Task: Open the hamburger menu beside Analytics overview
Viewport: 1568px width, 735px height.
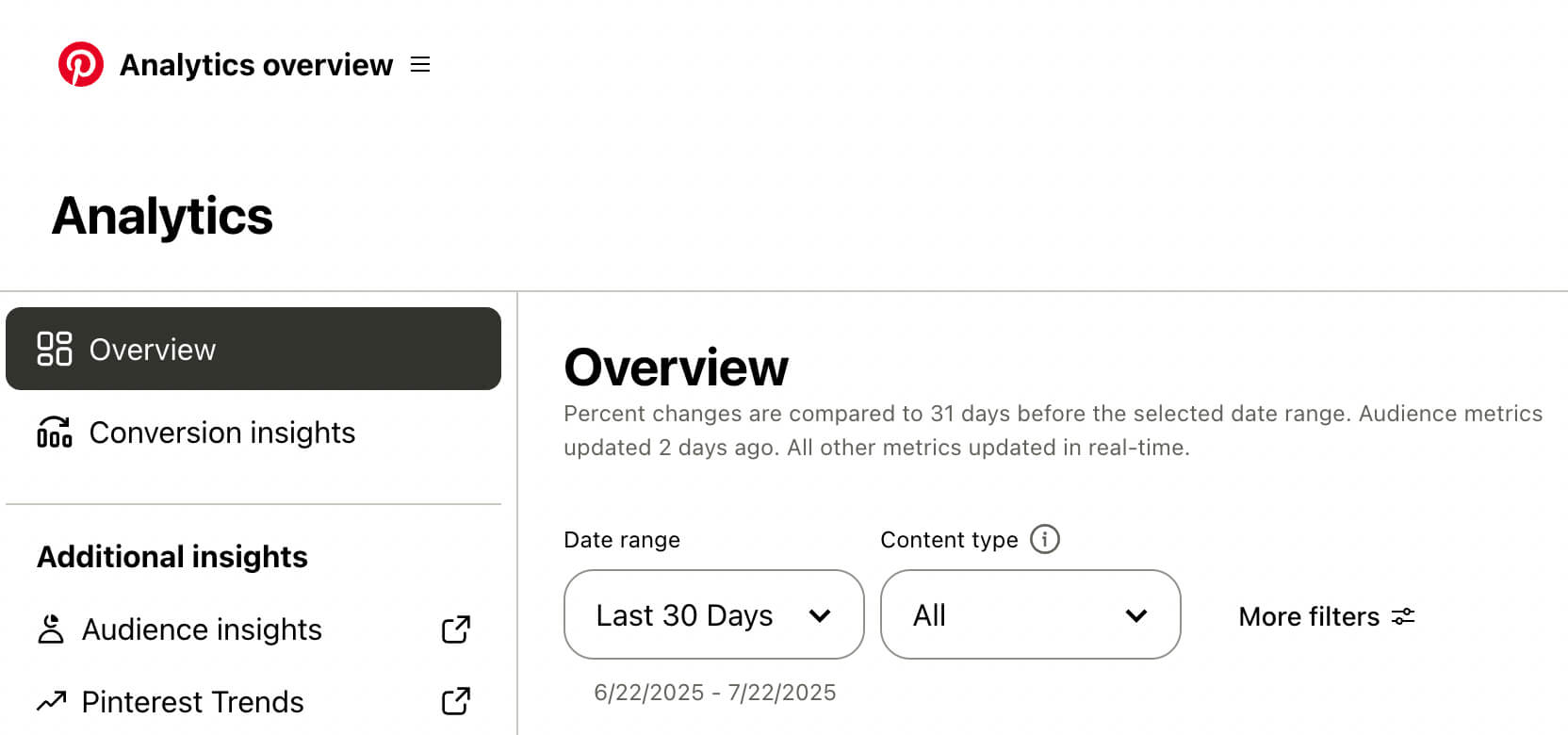Action: click(420, 64)
